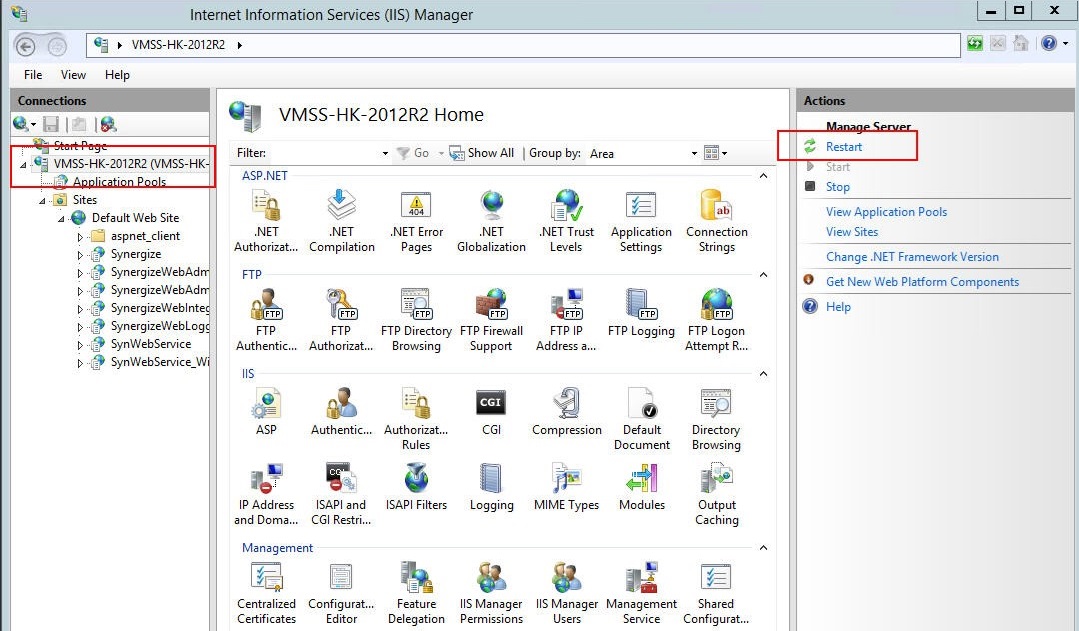Open IP Address and Domain Restrictions
1079x631 pixels.
click(x=266, y=493)
